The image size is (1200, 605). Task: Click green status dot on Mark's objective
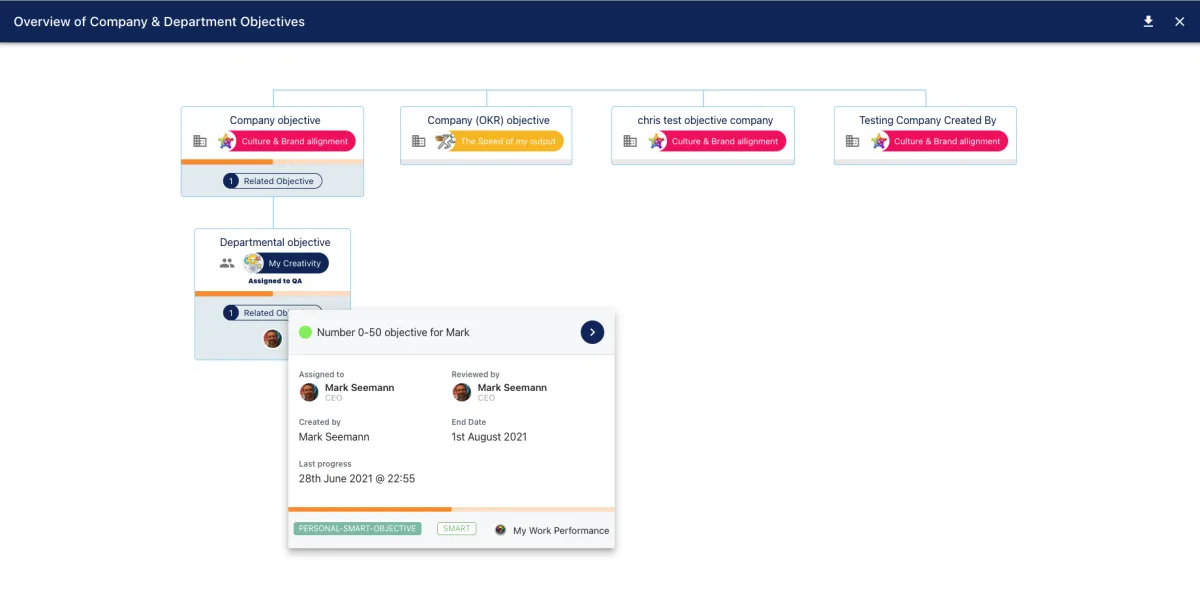pos(305,332)
